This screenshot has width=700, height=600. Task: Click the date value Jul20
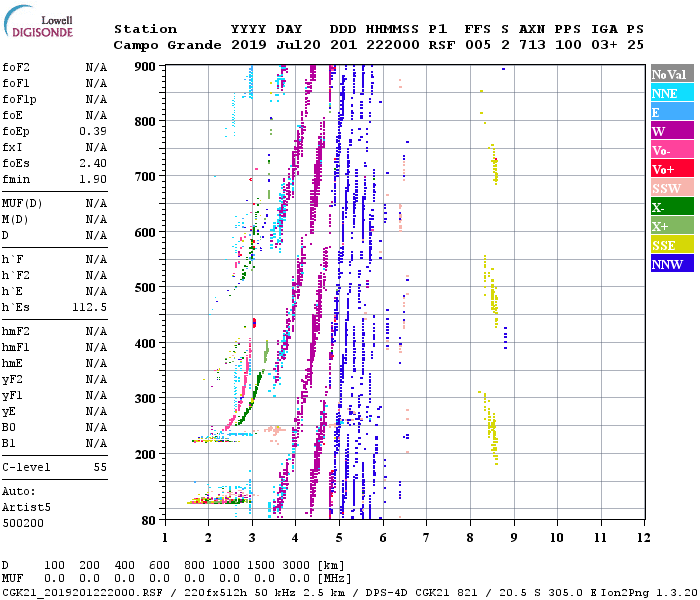click(x=298, y=45)
